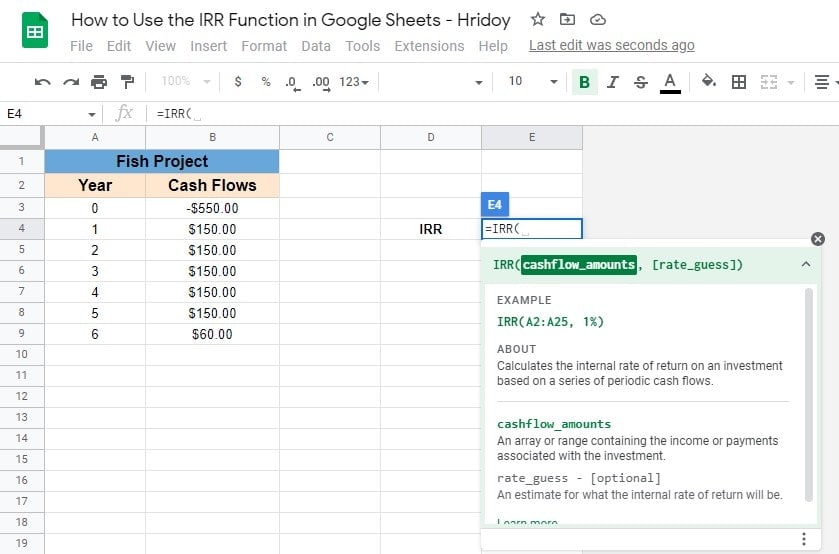Open the zoom 100% dropdown
This screenshot has height=554, width=839.
185,81
